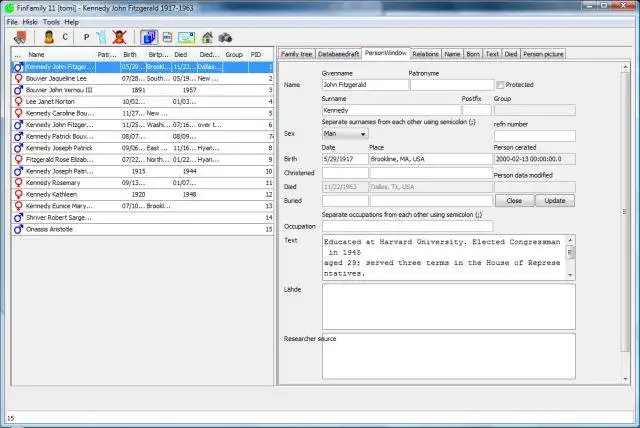Click the camera toolbar icon
The image size is (640, 428).
point(225,37)
